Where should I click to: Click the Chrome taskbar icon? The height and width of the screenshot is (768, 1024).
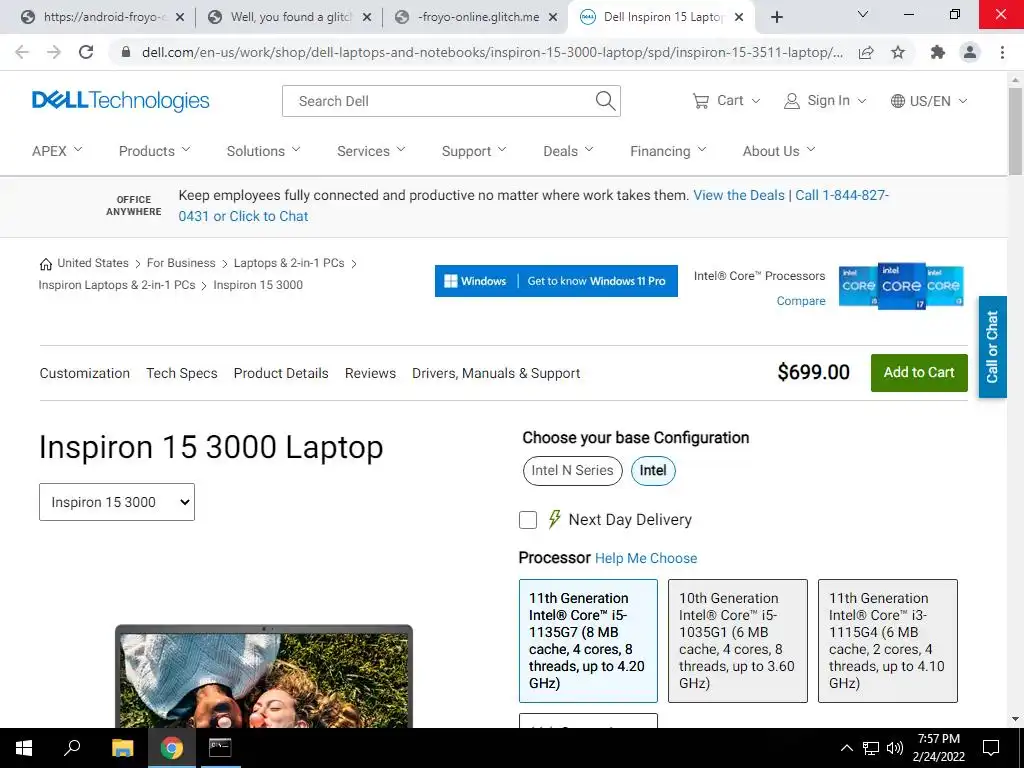[x=172, y=748]
